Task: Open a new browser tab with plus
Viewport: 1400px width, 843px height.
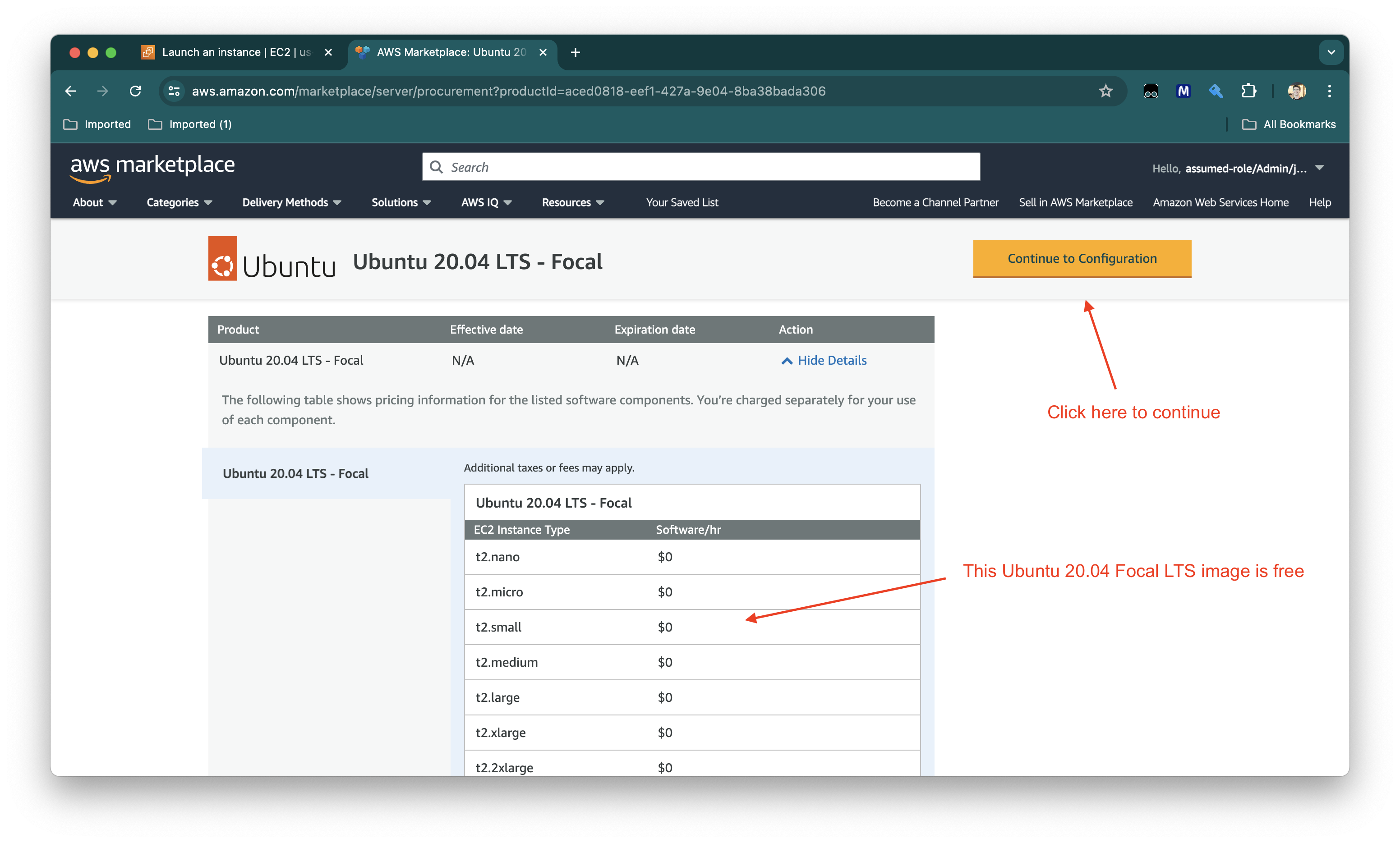Action: 575,52
